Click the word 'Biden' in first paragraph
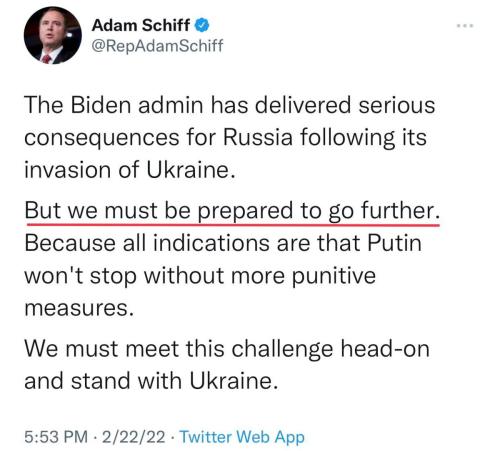This screenshot has height=451, width=500. [100, 105]
